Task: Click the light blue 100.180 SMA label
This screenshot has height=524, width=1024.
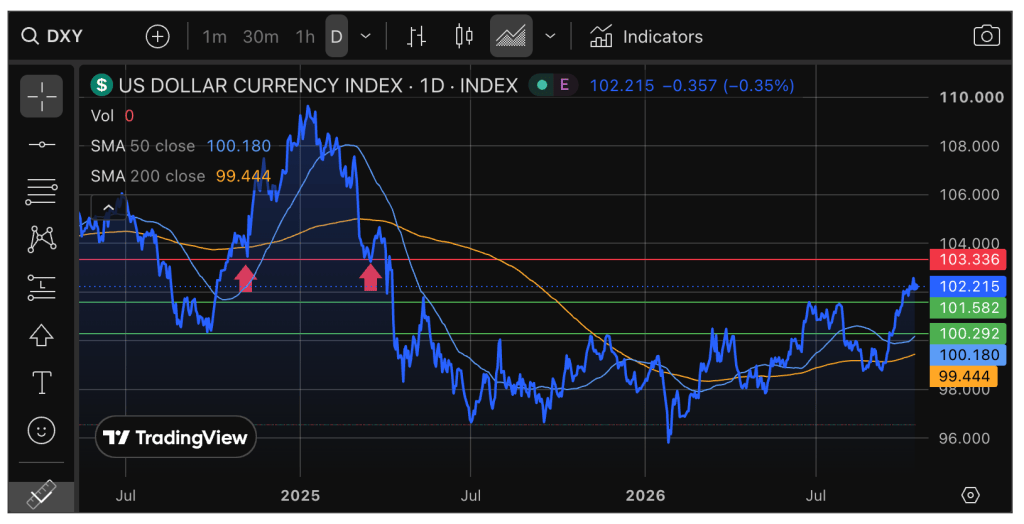Action: pyautogui.click(x=968, y=355)
